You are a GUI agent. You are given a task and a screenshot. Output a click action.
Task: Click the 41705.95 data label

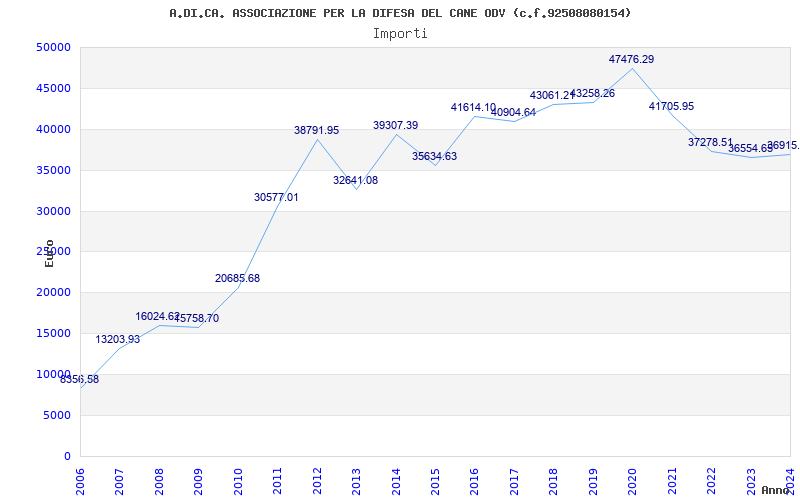(x=671, y=106)
